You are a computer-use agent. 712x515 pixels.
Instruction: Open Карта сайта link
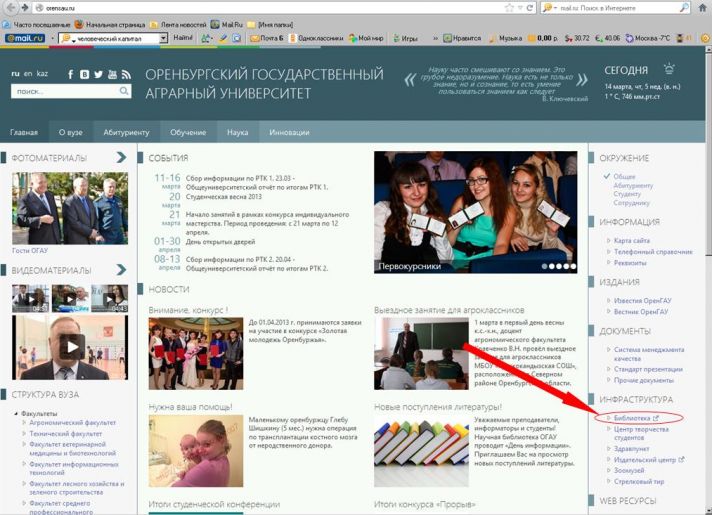[632, 240]
